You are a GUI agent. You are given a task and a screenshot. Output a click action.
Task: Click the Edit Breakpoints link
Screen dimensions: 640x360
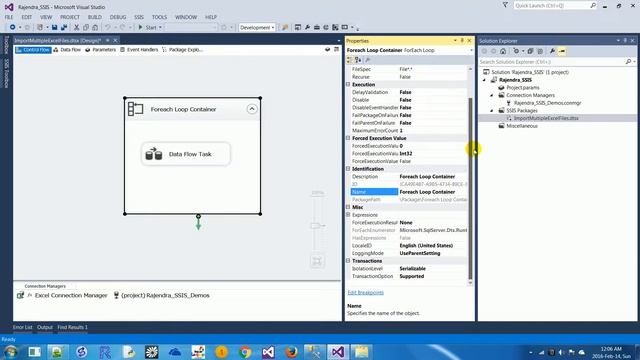coord(366,293)
